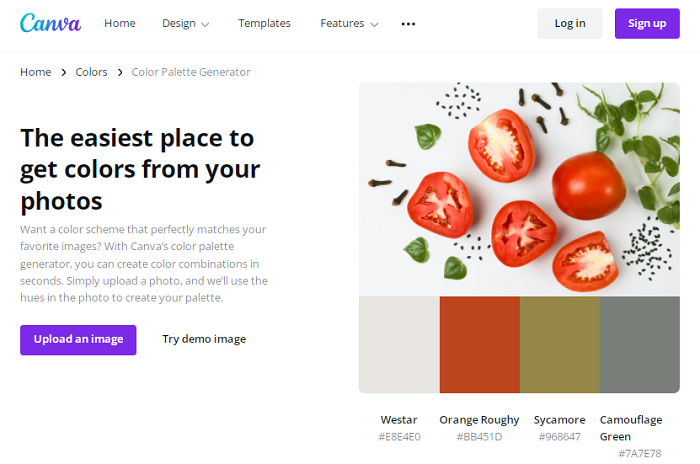This screenshot has height=464, width=700.
Task: Click the Canva logo
Action: coord(50,23)
